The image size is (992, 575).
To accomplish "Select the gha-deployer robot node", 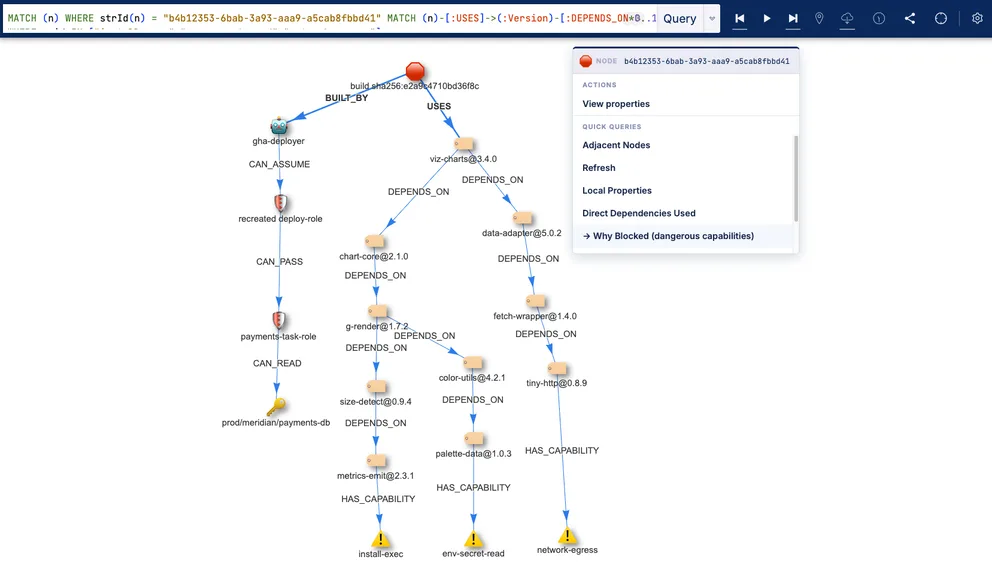I will [278, 126].
